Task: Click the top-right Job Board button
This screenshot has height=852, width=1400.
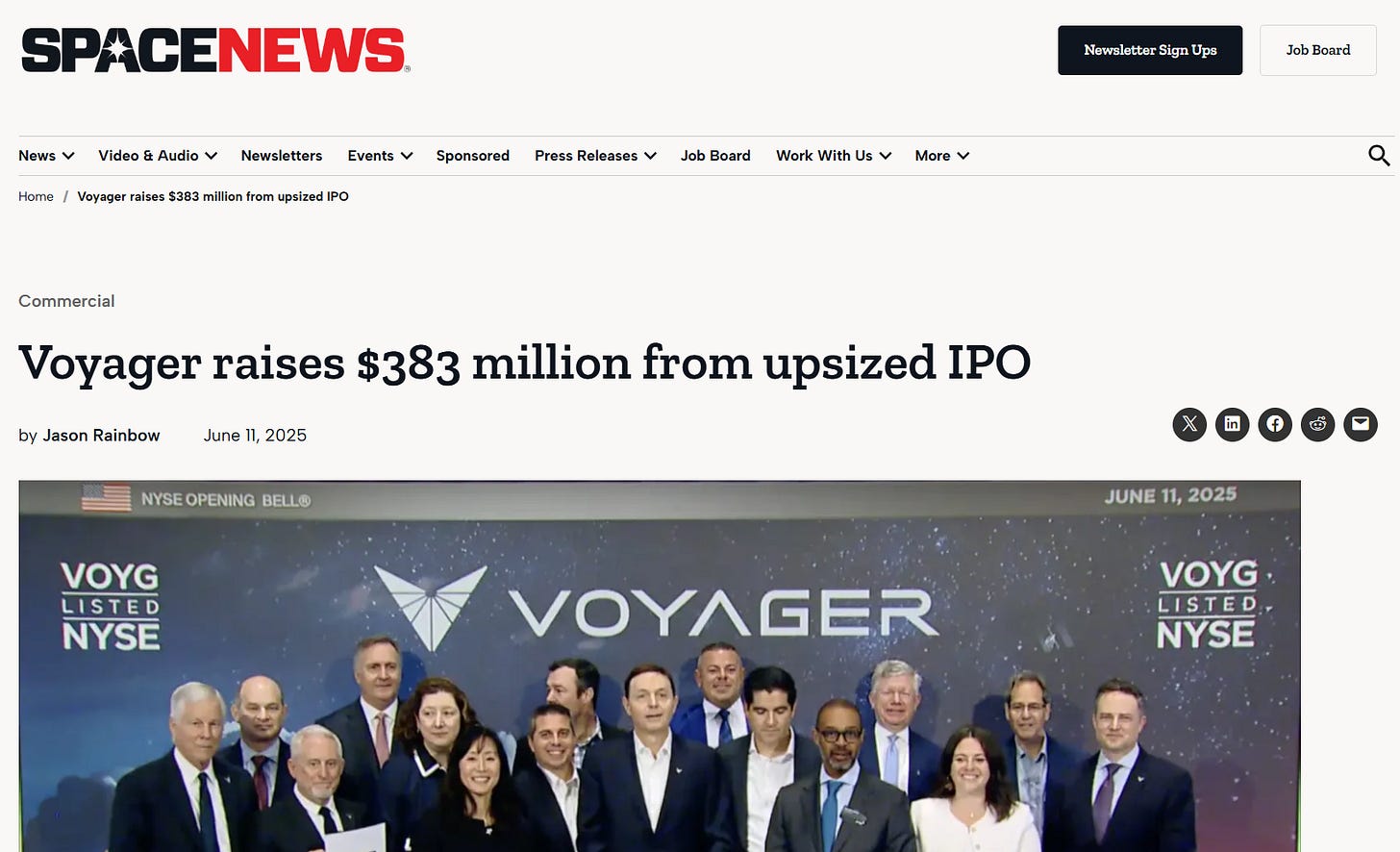Action: [x=1318, y=50]
